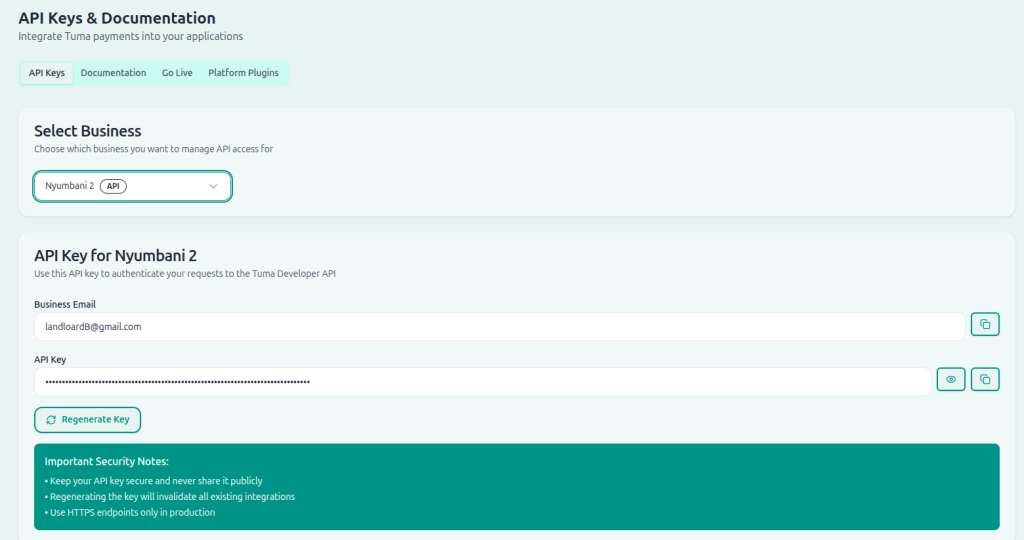Click the 'Business Email' field label

pyautogui.click(x=65, y=304)
